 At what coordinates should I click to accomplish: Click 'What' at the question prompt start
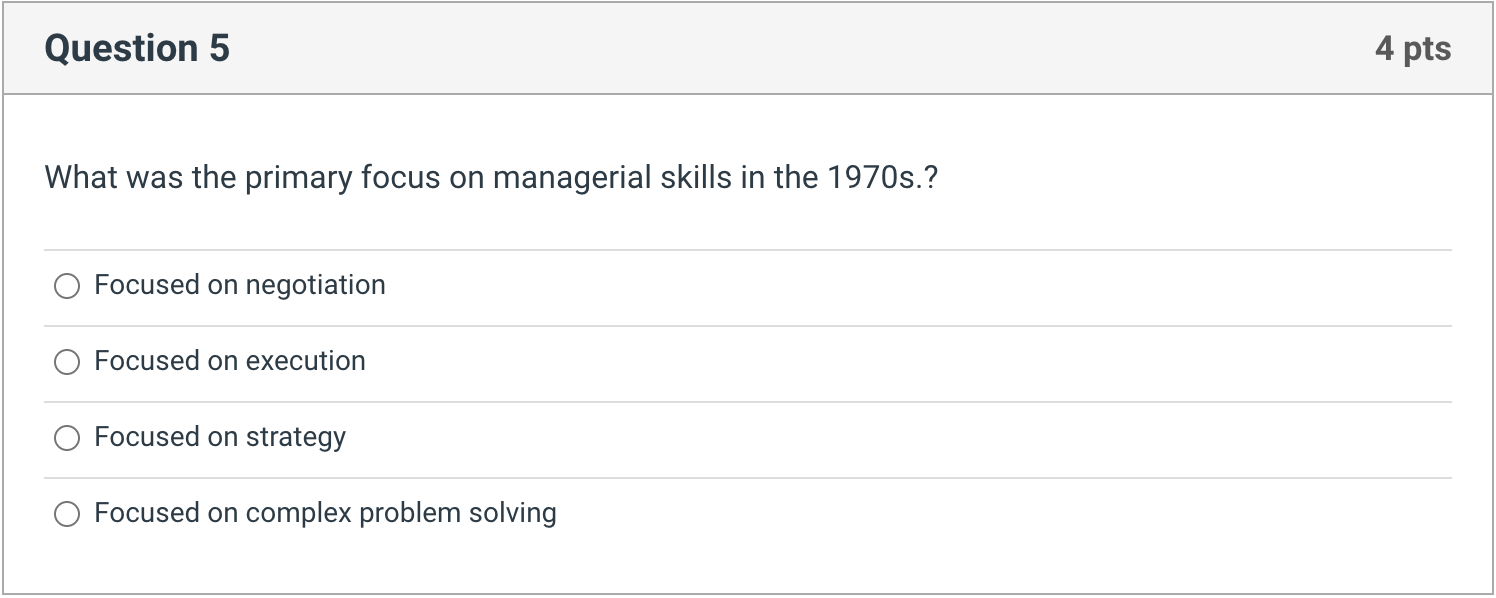coord(81,178)
